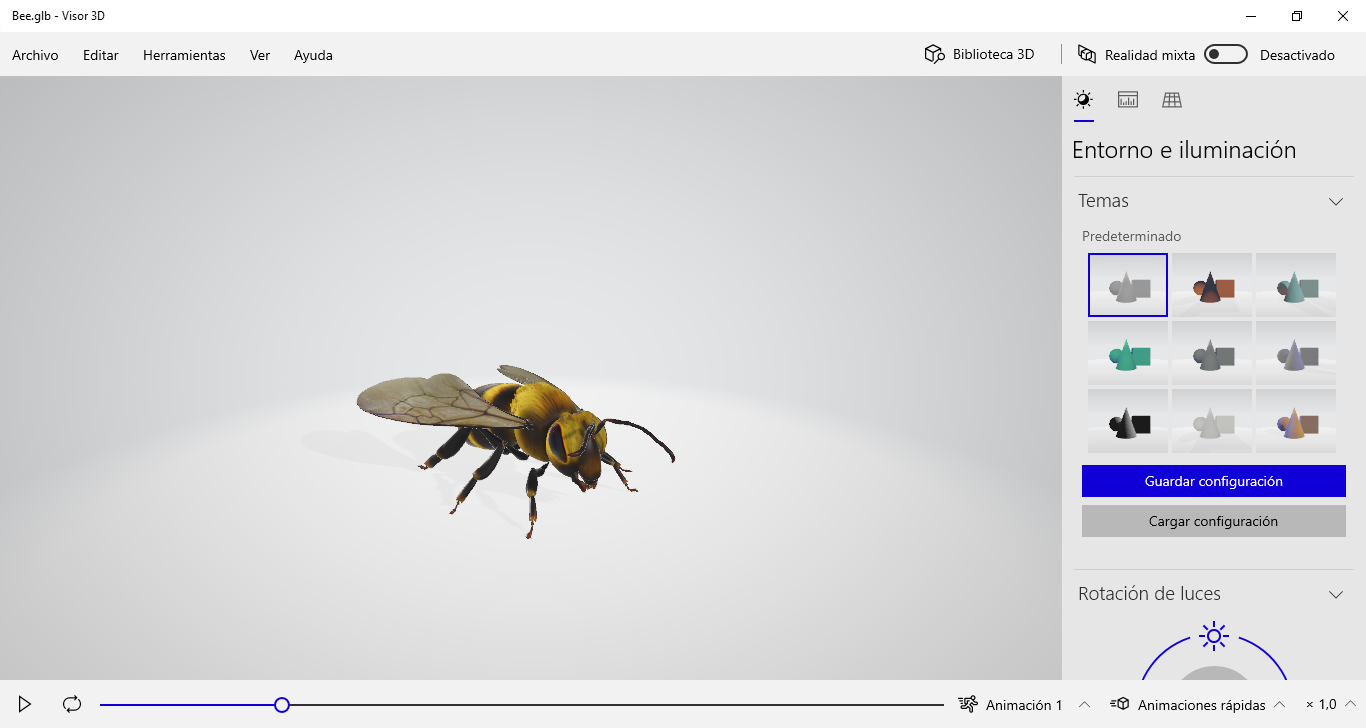Select the orange cube theme thumbnail
This screenshot has width=1366, height=728.
point(1212,285)
